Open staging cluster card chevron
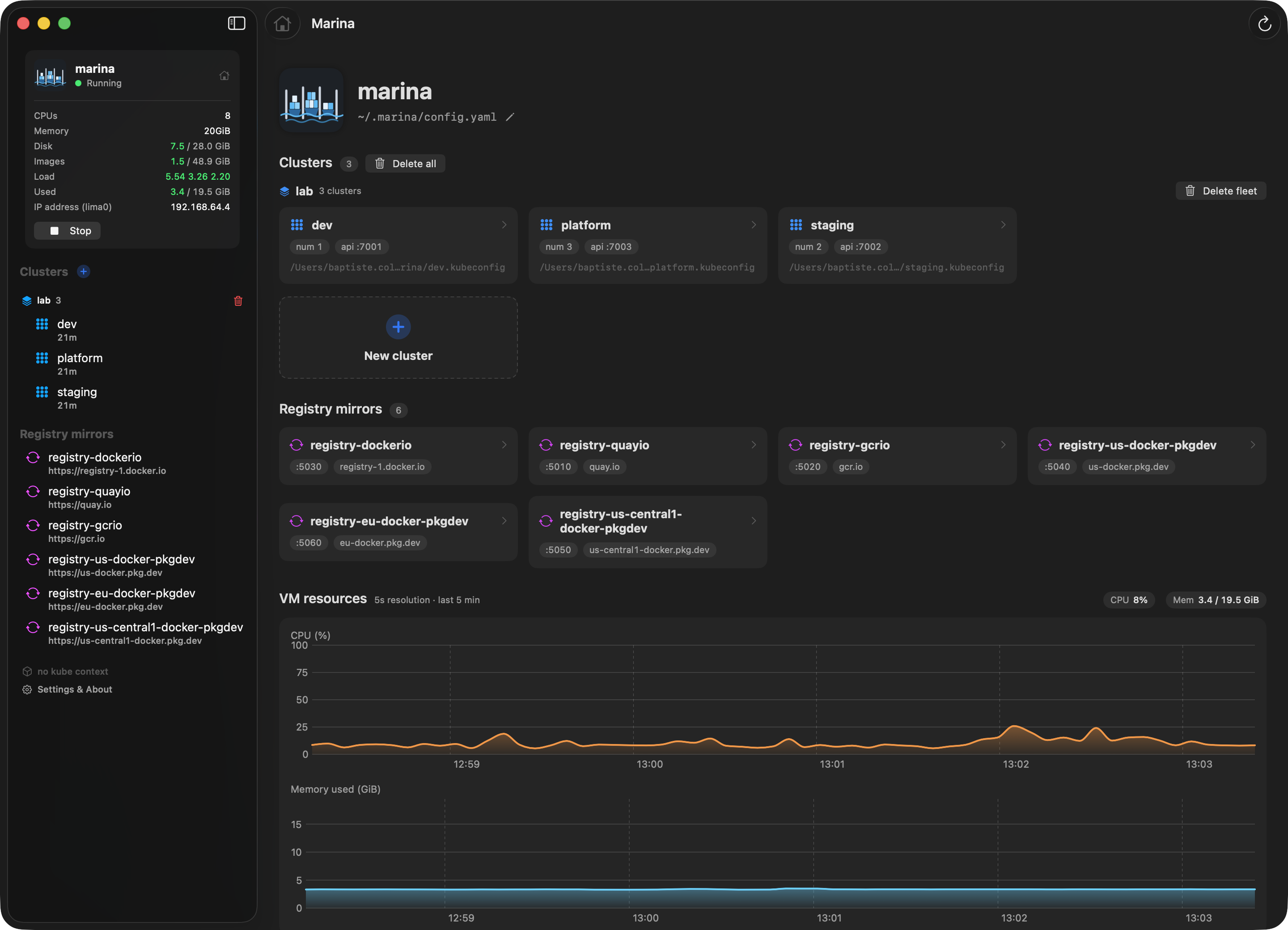Image resolution: width=1288 pixels, height=930 pixels. pos(1003,225)
